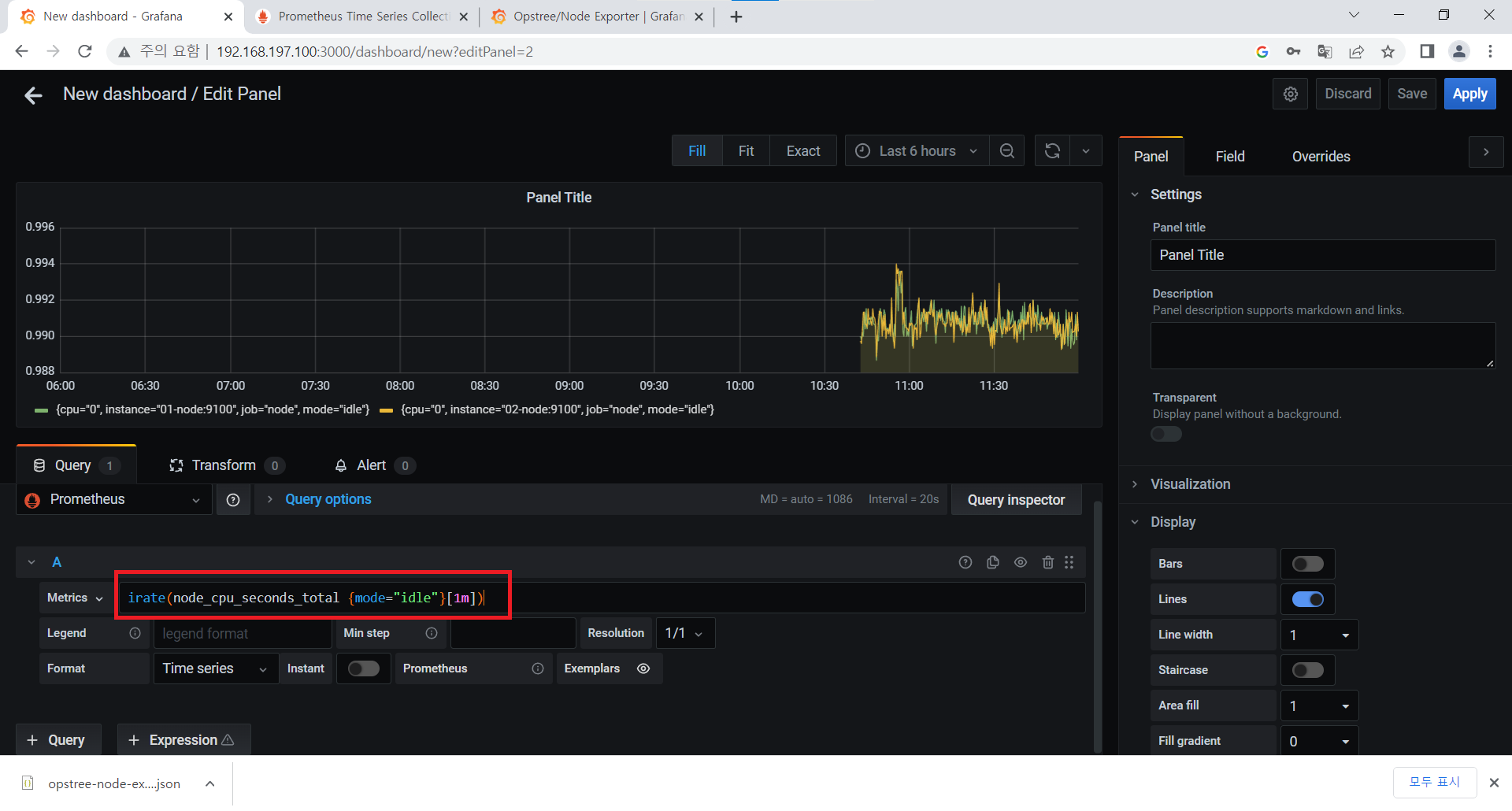
Task: Go back using the dashboard back arrow
Action: (33, 95)
